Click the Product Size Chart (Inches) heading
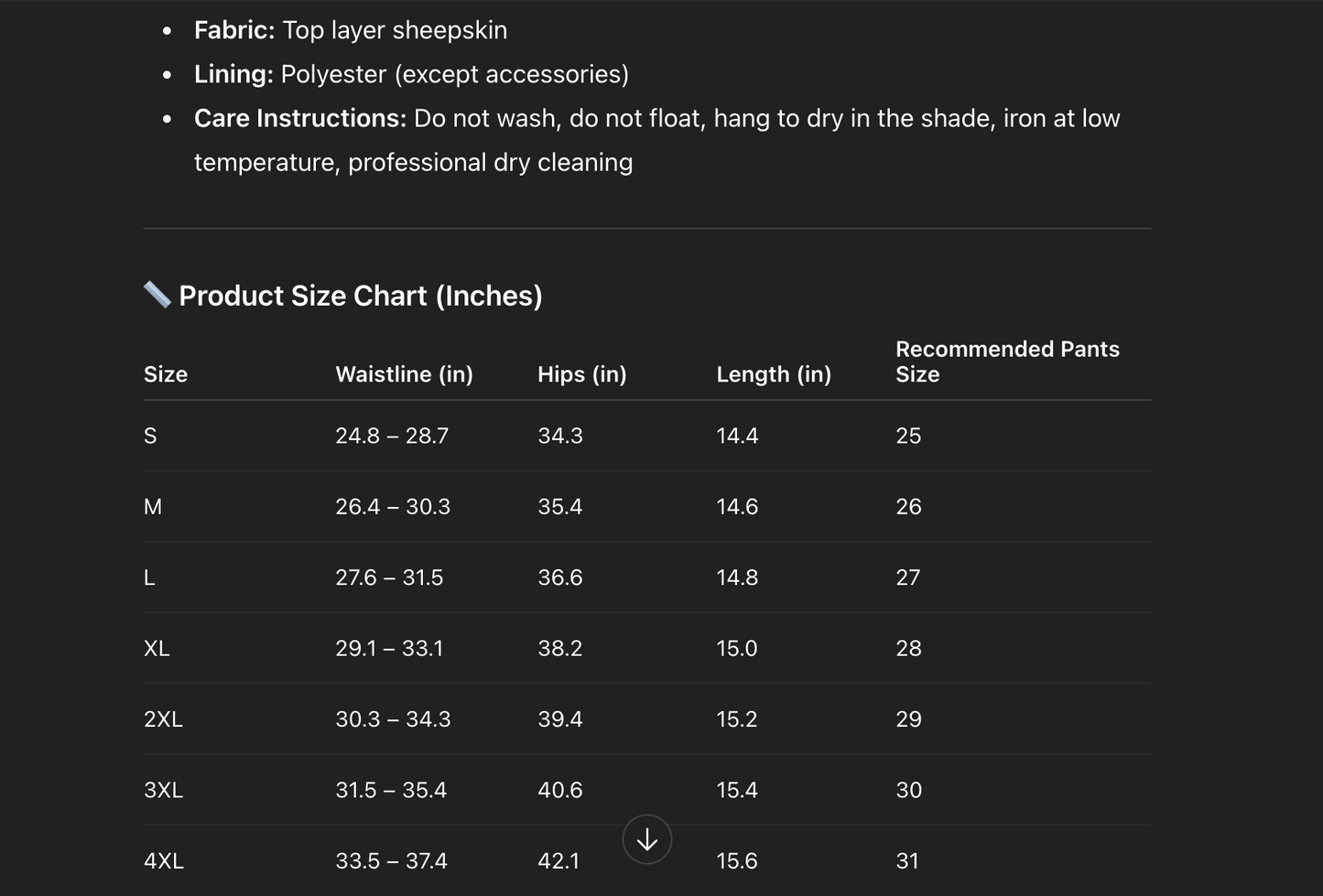1323x896 pixels. (x=360, y=296)
